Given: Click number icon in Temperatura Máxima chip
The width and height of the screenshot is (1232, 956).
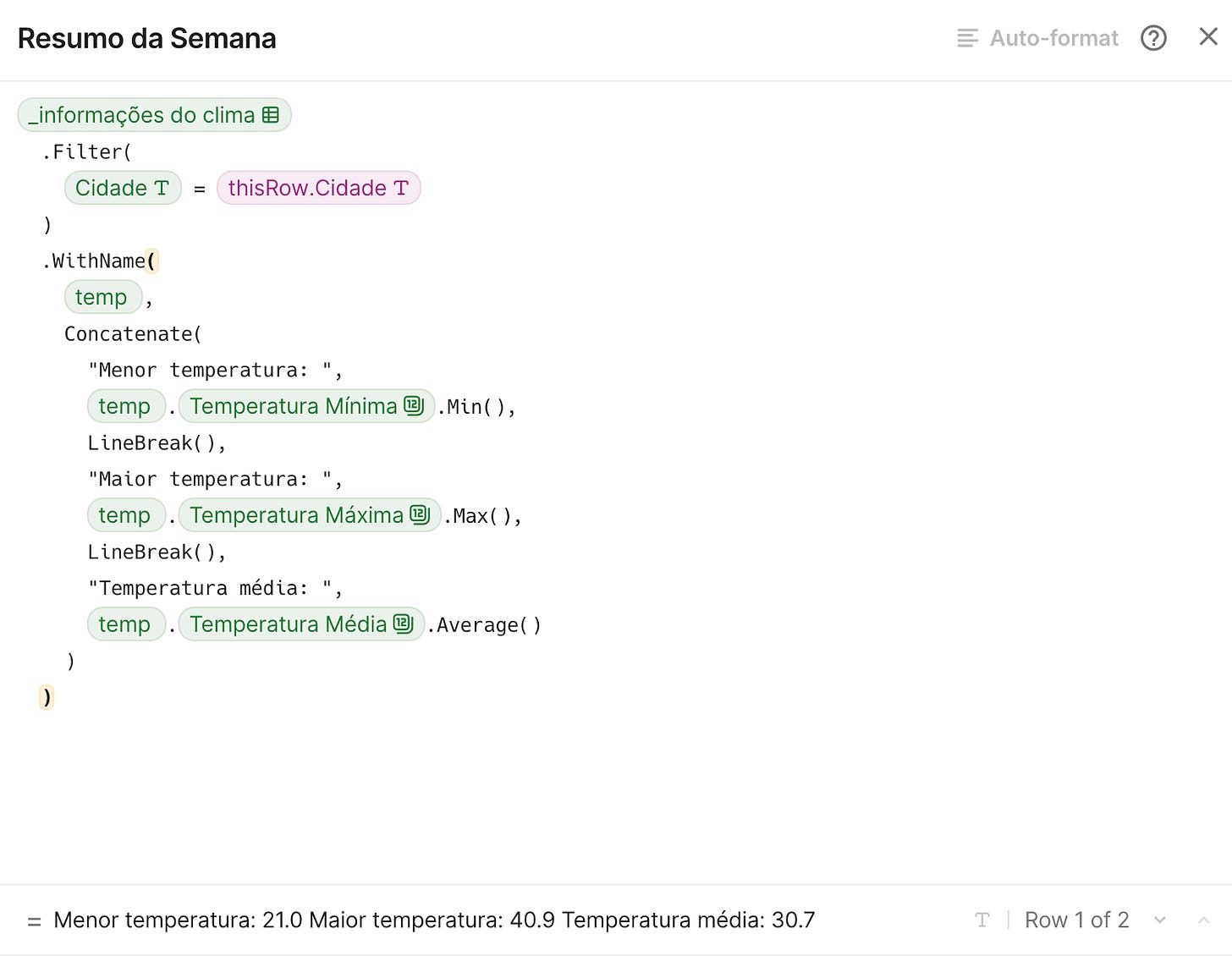Looking at the screenshot, I should [x=420, y=515].
